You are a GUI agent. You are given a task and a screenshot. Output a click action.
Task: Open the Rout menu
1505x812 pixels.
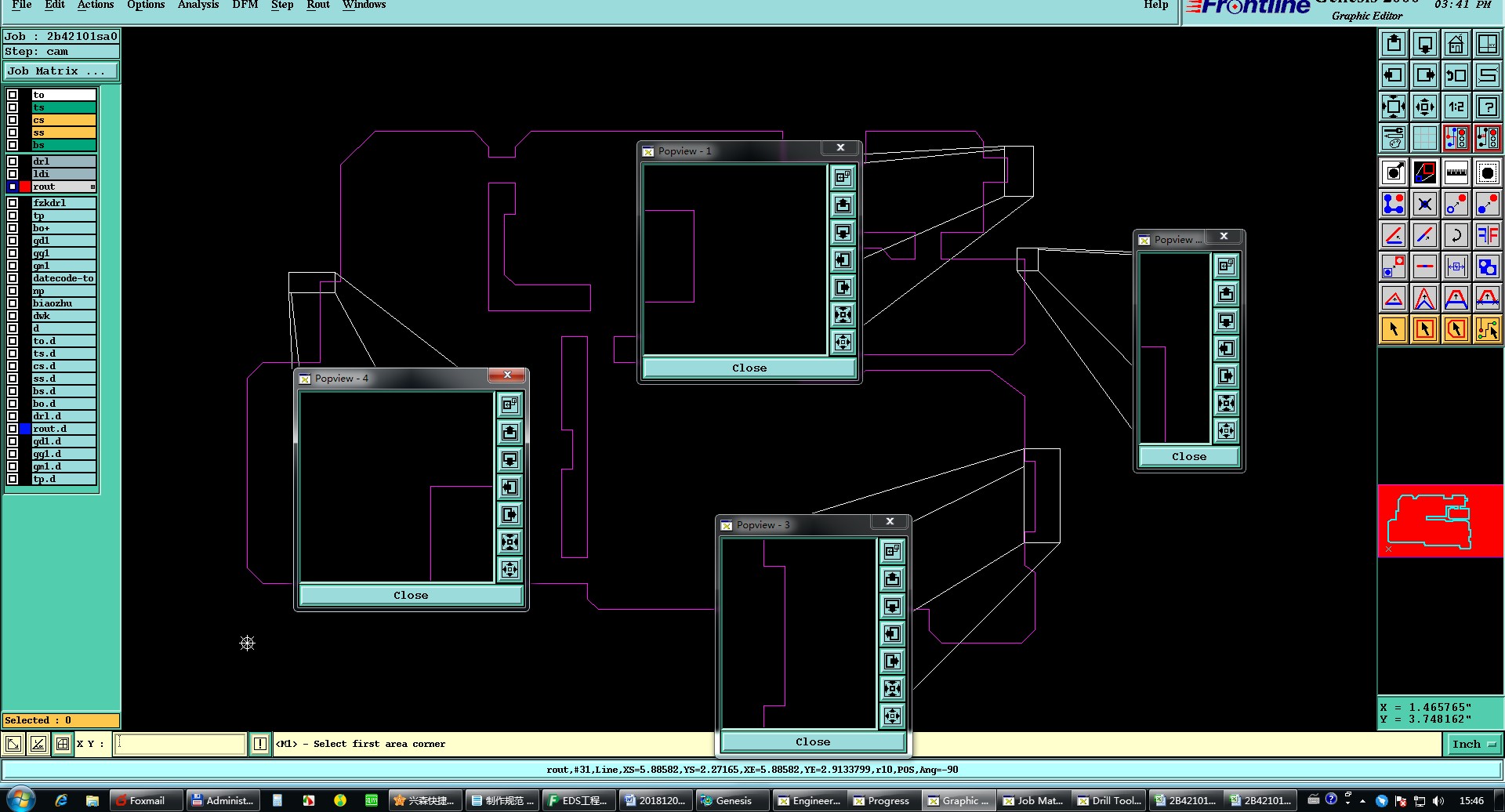pyautogui.click(x=318, y=5)
